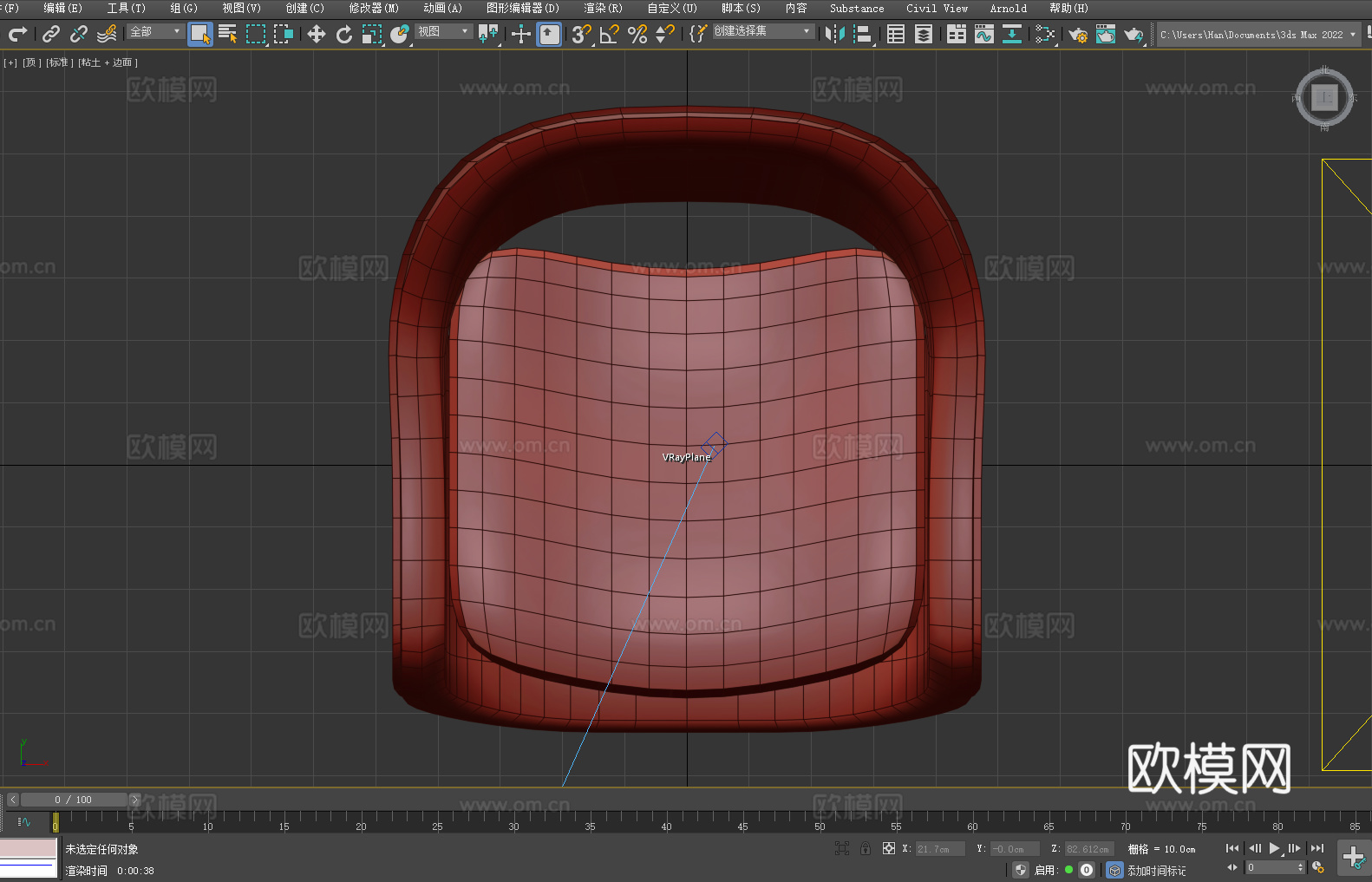This screenshot has height=882, width=1372.
Task: Toggle the 3D Snaps button
Action: [582, 34]
